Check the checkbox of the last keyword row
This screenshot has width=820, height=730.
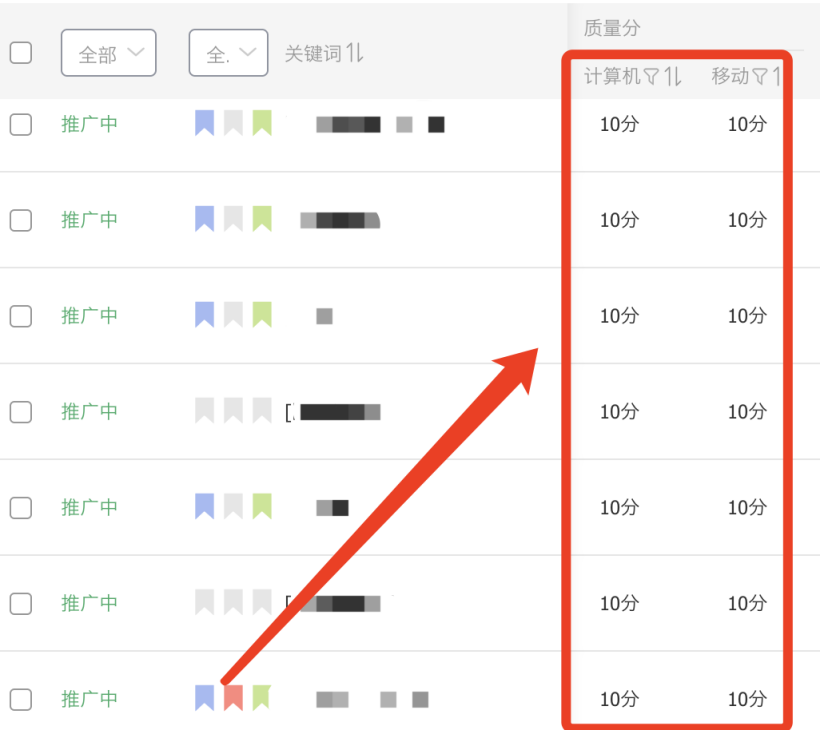point(21,697)
